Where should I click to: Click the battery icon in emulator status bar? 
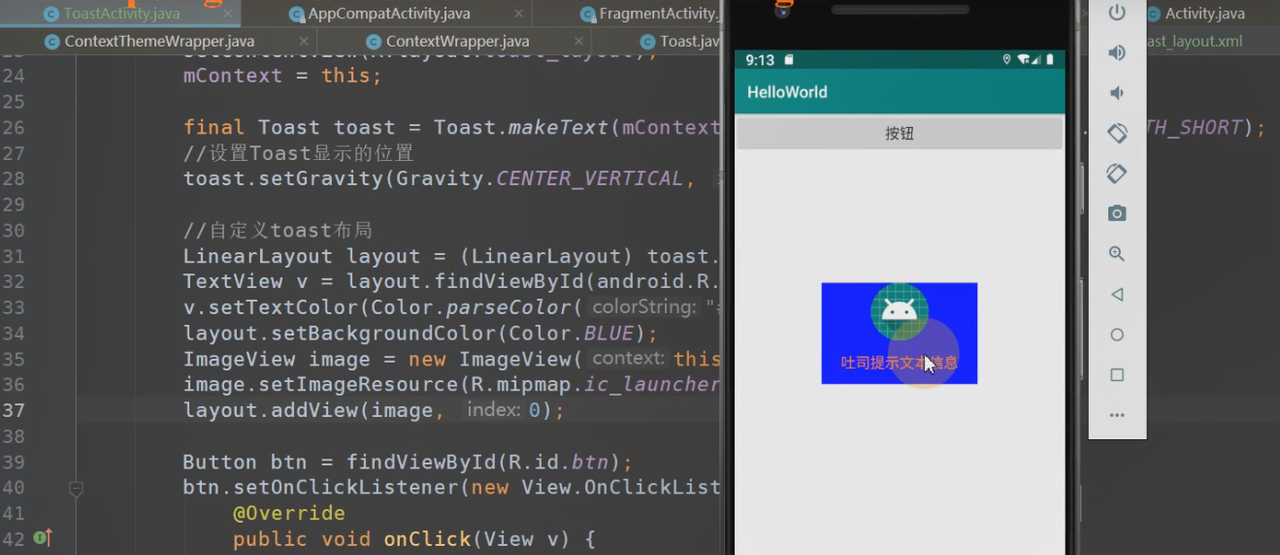(1050, 60)
